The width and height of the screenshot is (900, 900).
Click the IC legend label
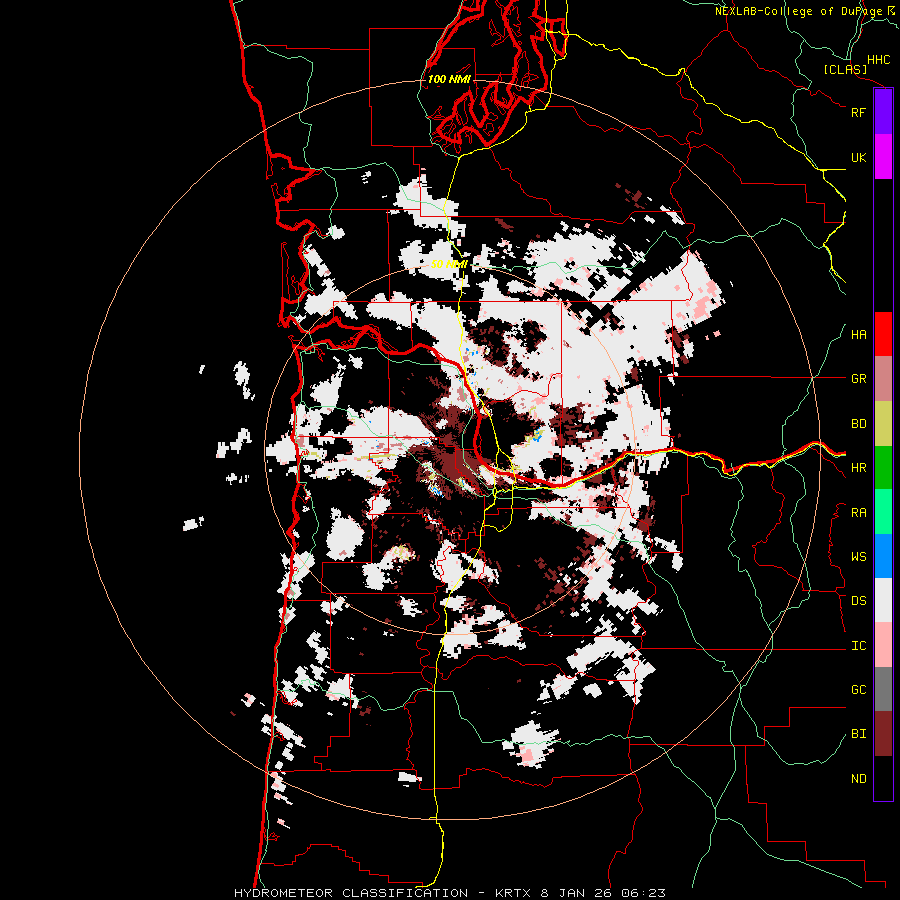[x=858, y=646]
